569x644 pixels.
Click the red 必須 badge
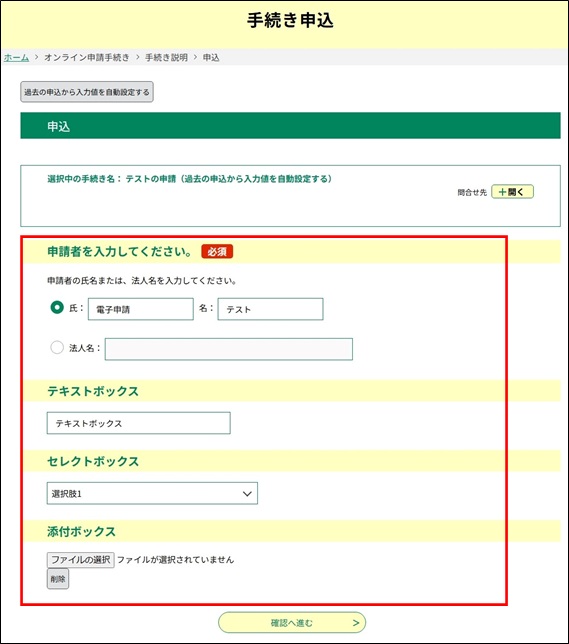217,251
